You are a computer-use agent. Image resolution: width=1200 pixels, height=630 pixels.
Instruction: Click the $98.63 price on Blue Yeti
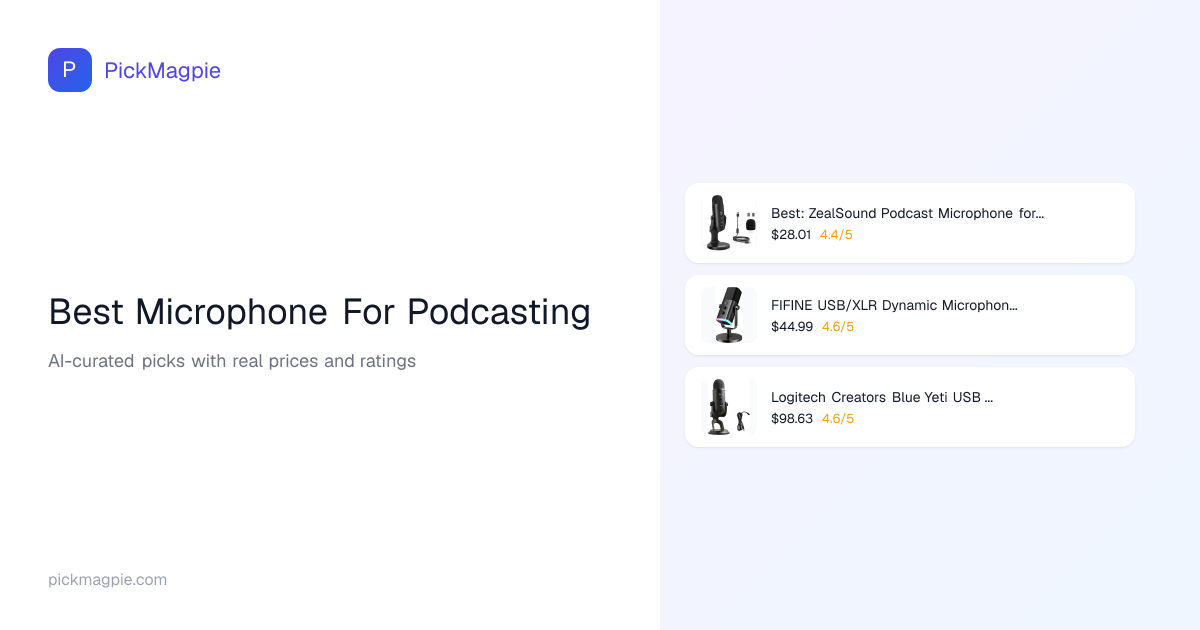(792, 419)
